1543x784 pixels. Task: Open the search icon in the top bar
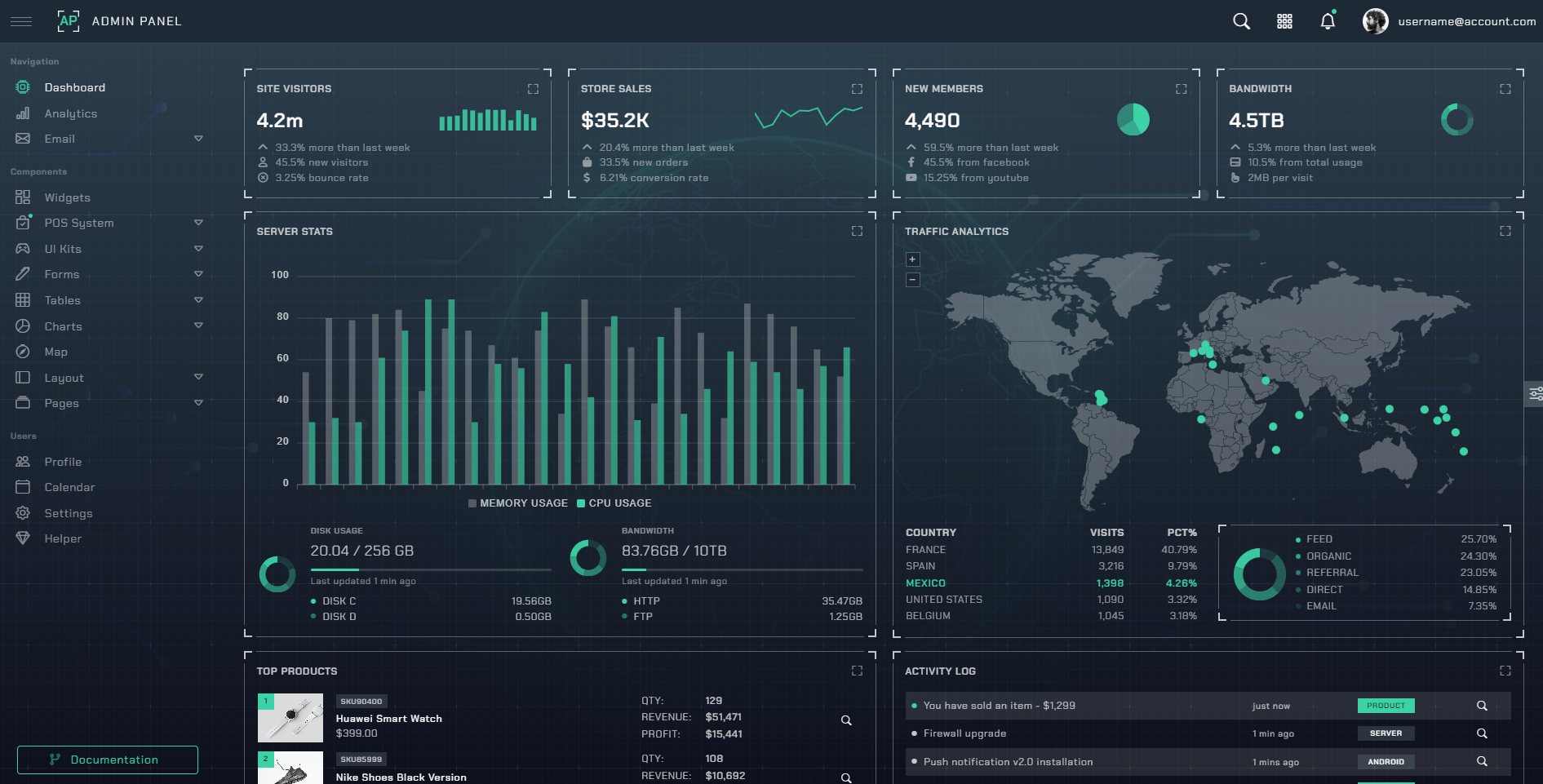(1241, 20)
